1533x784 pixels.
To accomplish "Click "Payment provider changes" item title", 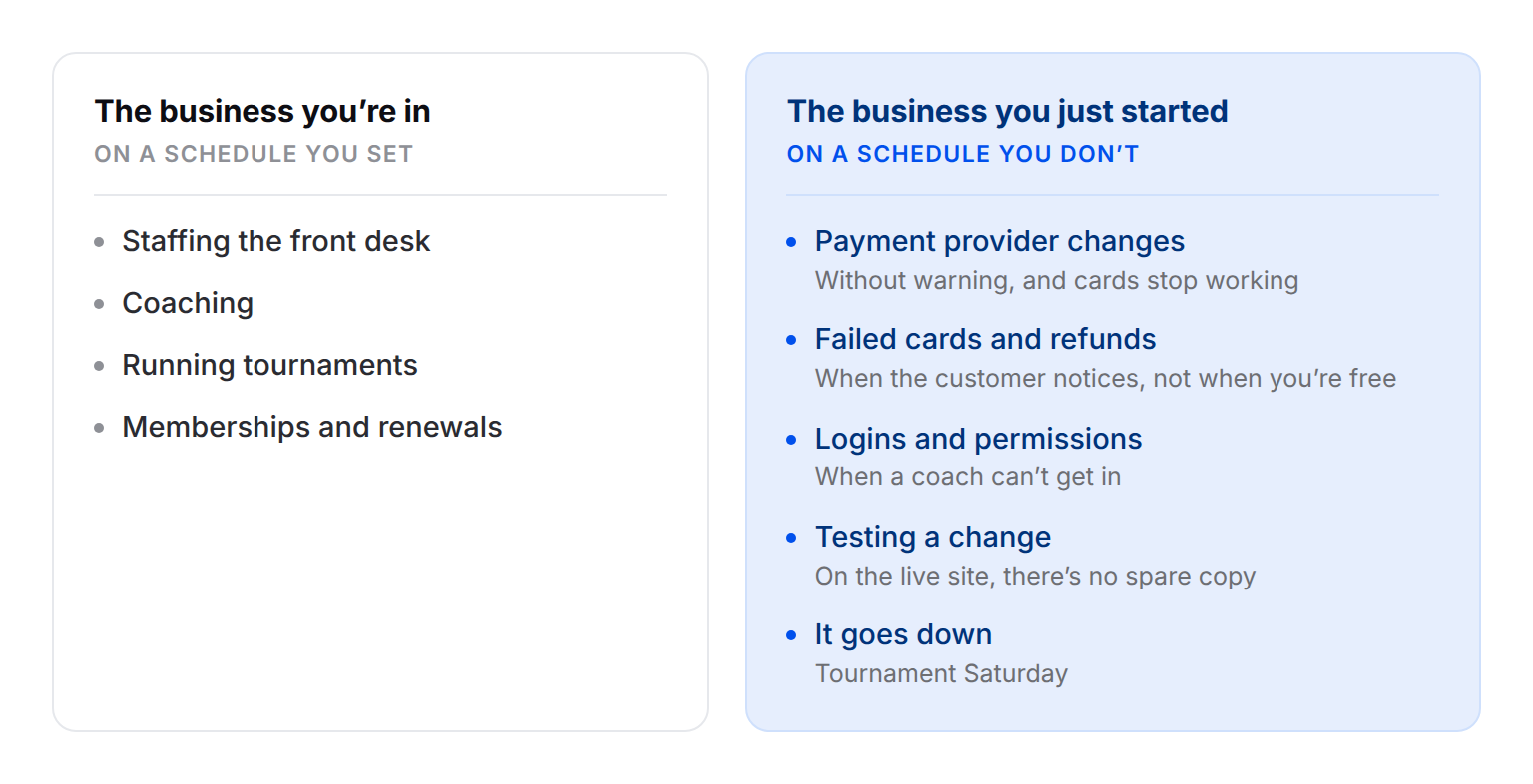I will (1000, 241).
